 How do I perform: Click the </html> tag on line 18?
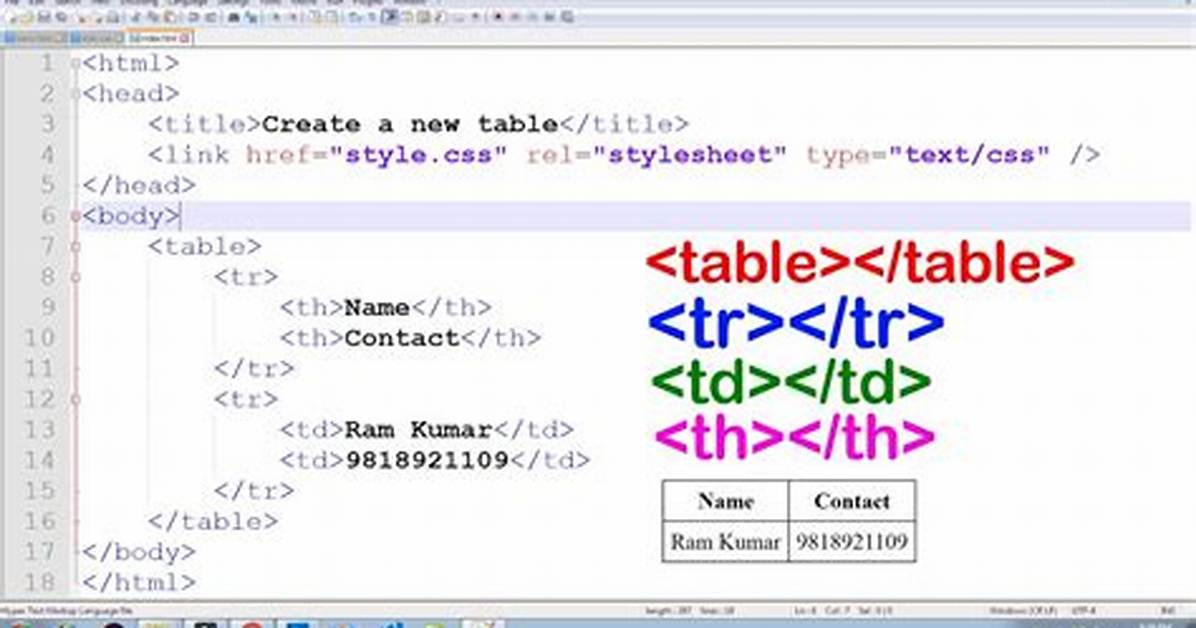(139, 582)
